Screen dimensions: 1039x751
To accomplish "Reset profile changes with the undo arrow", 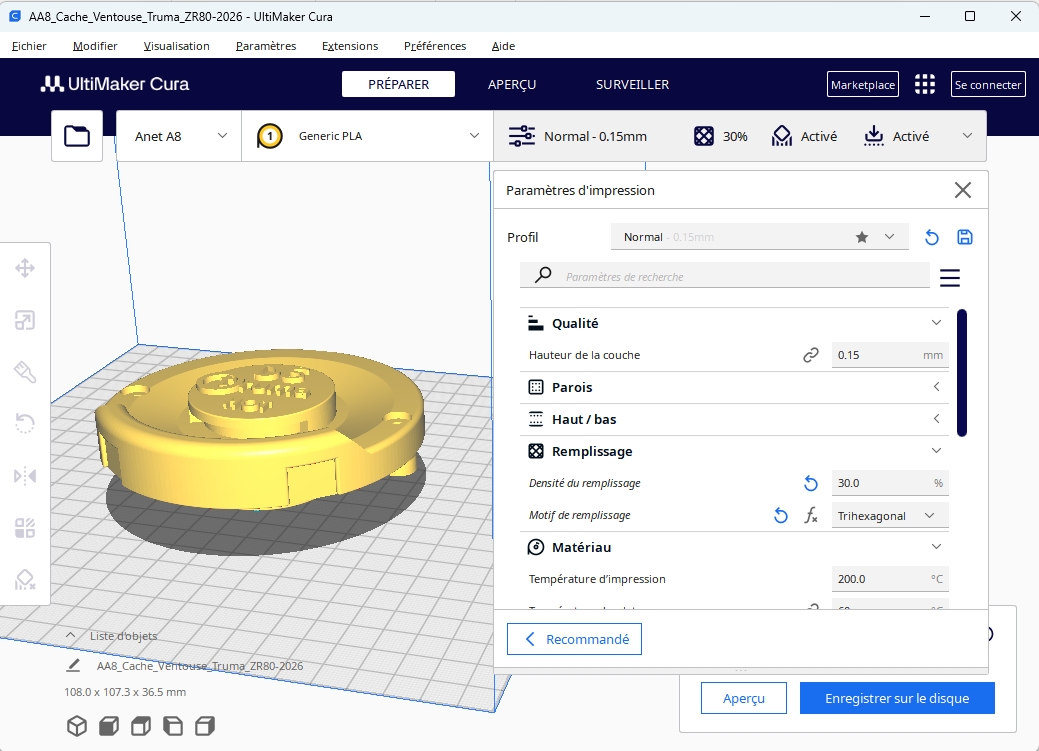I will click(931, 237).
